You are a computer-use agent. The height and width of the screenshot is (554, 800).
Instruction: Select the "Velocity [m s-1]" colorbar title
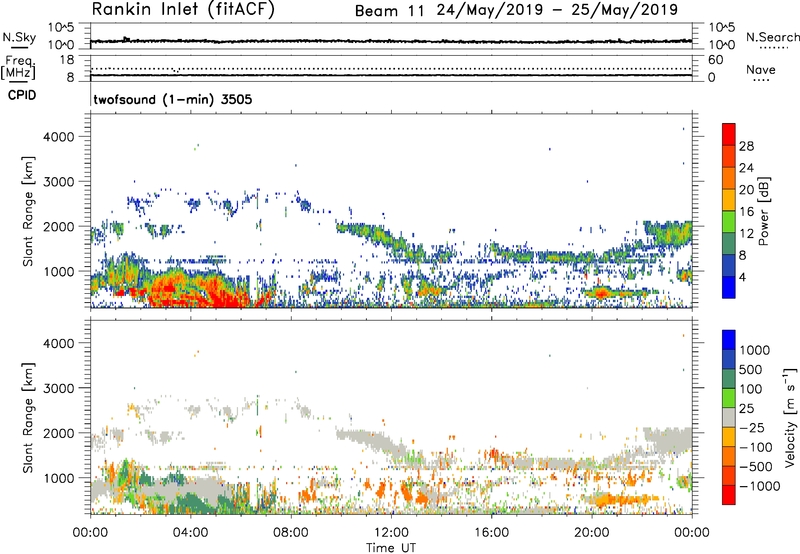point(790,417)
